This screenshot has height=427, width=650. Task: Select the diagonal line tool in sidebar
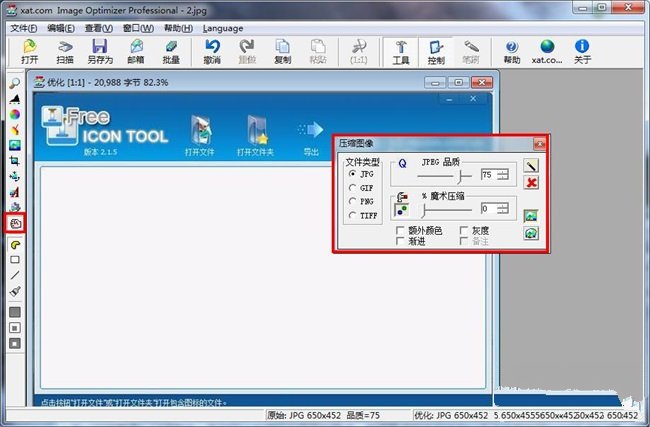pos(15,275)
